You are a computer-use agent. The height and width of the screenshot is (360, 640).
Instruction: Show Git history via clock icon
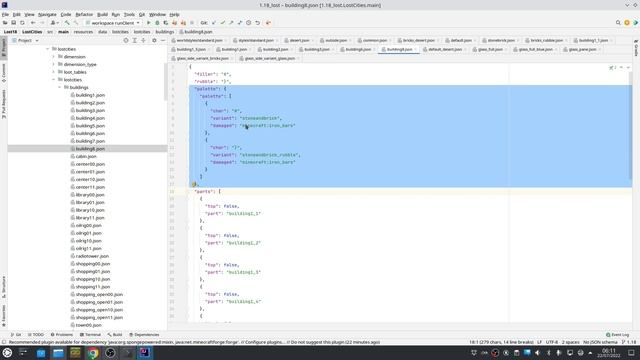tap(249, 23)
